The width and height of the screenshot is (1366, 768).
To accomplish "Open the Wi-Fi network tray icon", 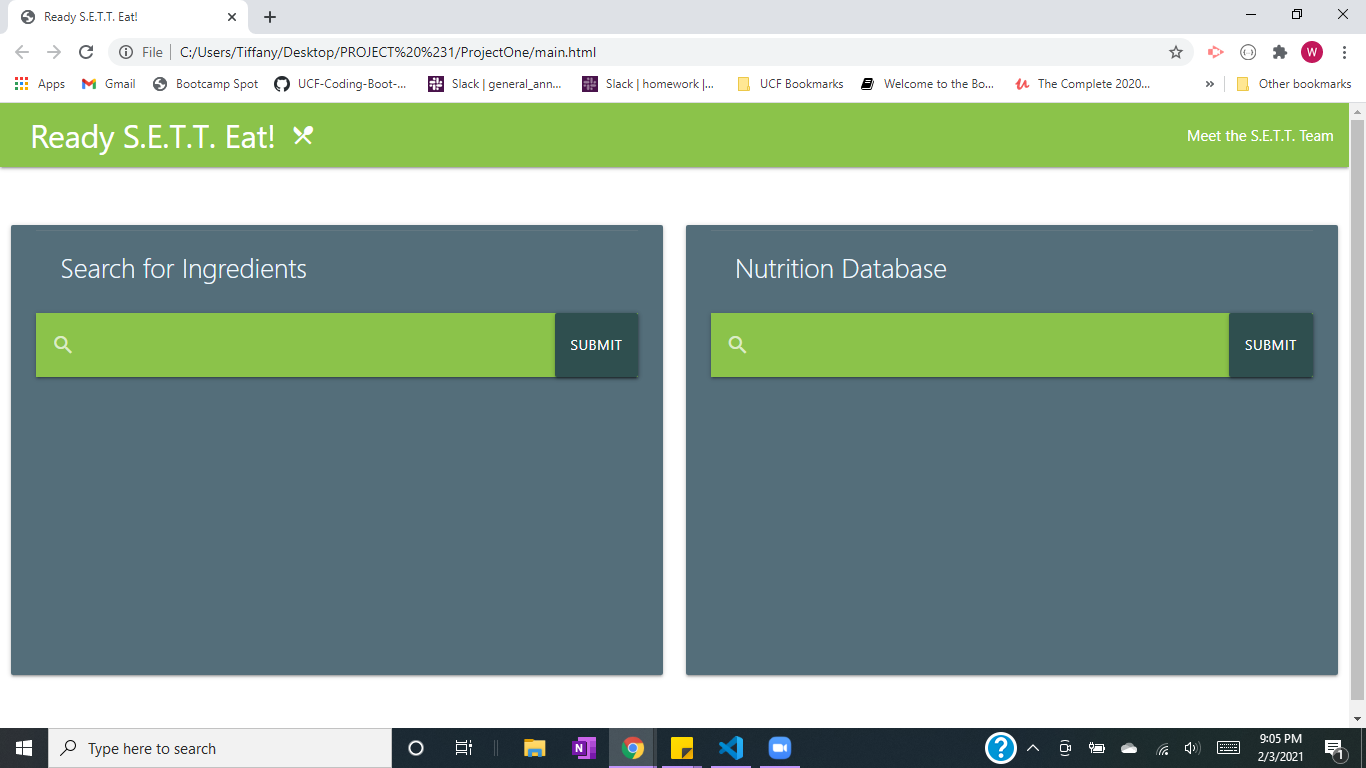I will tap(1162, 748).
